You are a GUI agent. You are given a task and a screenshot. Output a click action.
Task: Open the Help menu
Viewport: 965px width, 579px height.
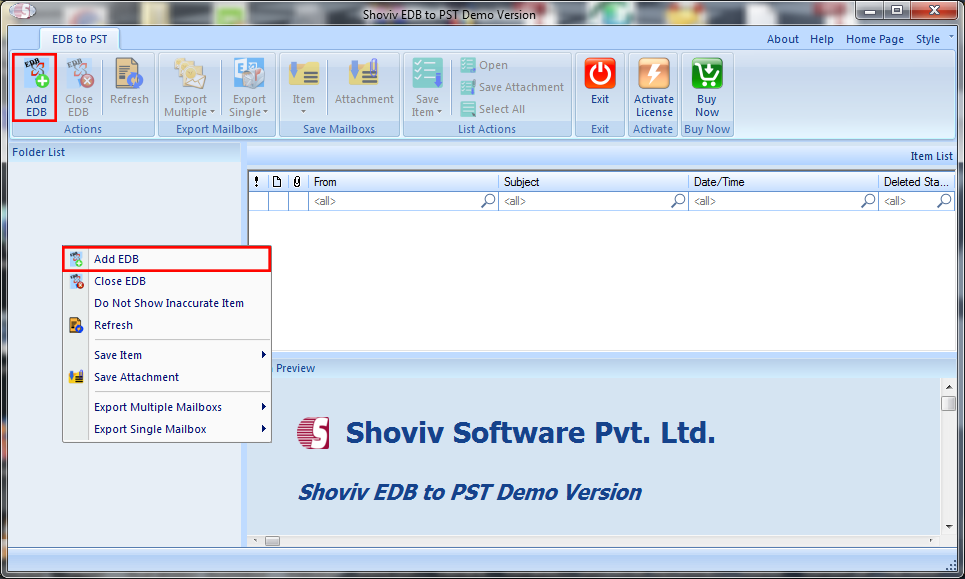tap(822, 39)
